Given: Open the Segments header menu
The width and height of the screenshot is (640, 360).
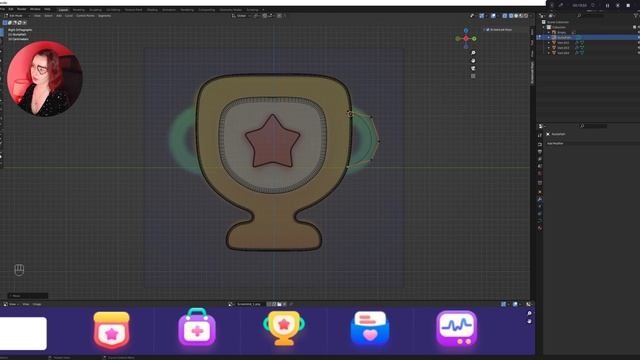Looking at the screenshot, I should pos(104,16).
